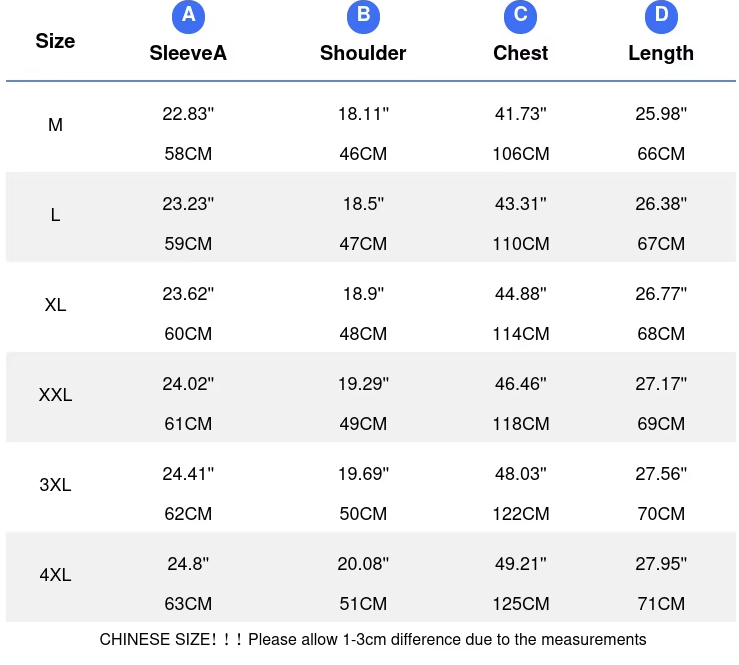Click the Chest column heading

[x=520, y=53]
